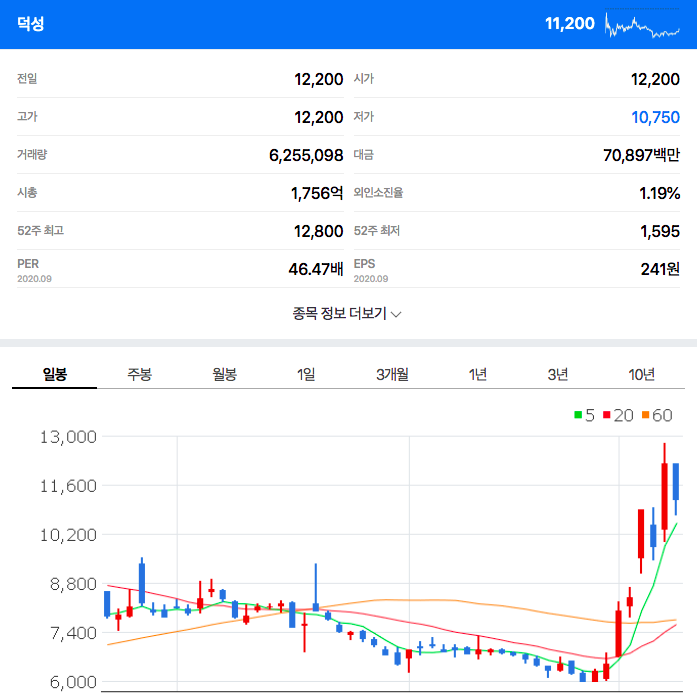Click the 대금 value 70,897백만
Viewport: 697px width, 696px height.
tap(641, 155)
